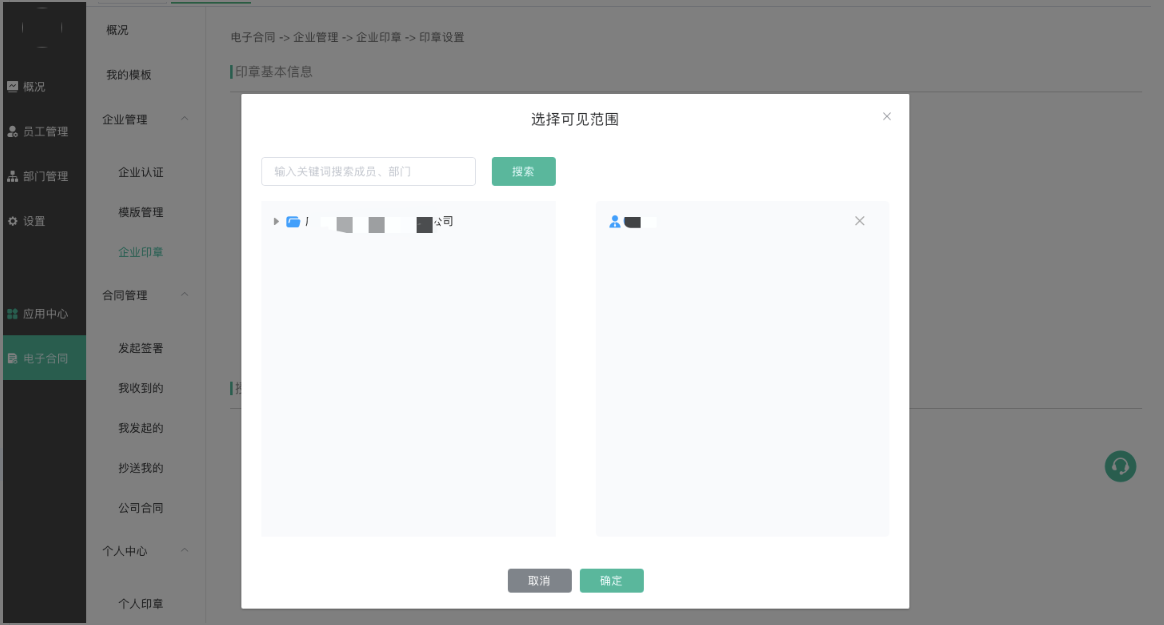Open the 企业认证 menu item

141,172
